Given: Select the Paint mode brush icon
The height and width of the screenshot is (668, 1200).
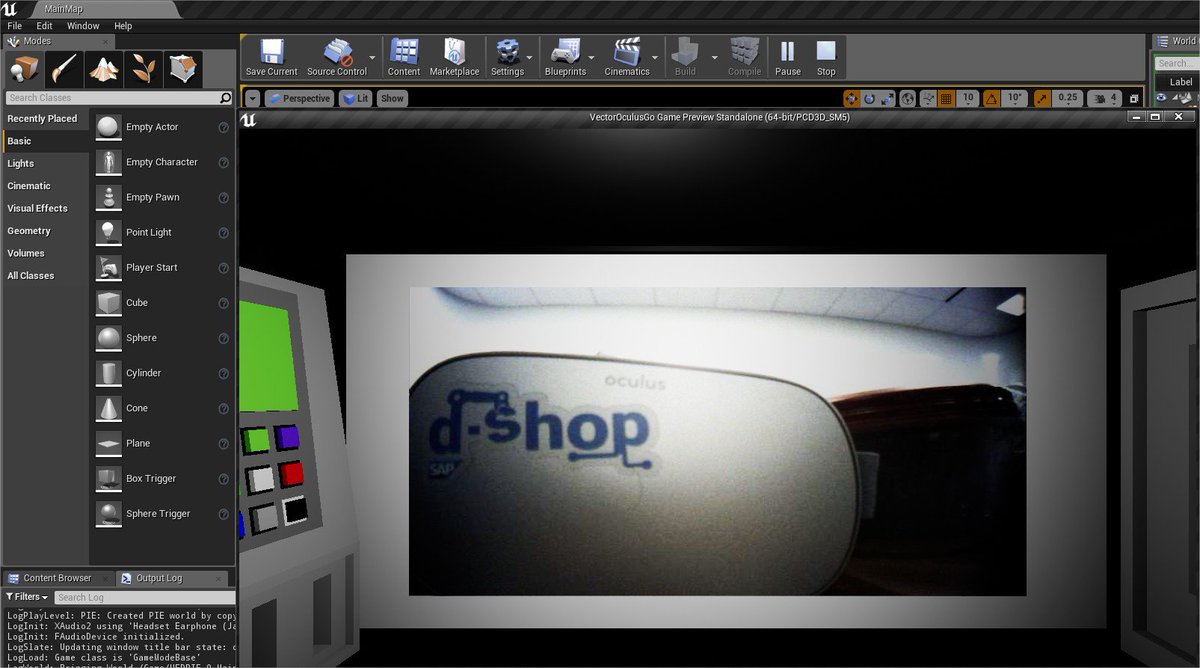Looking at the screenshot, I should pos(63,69).
